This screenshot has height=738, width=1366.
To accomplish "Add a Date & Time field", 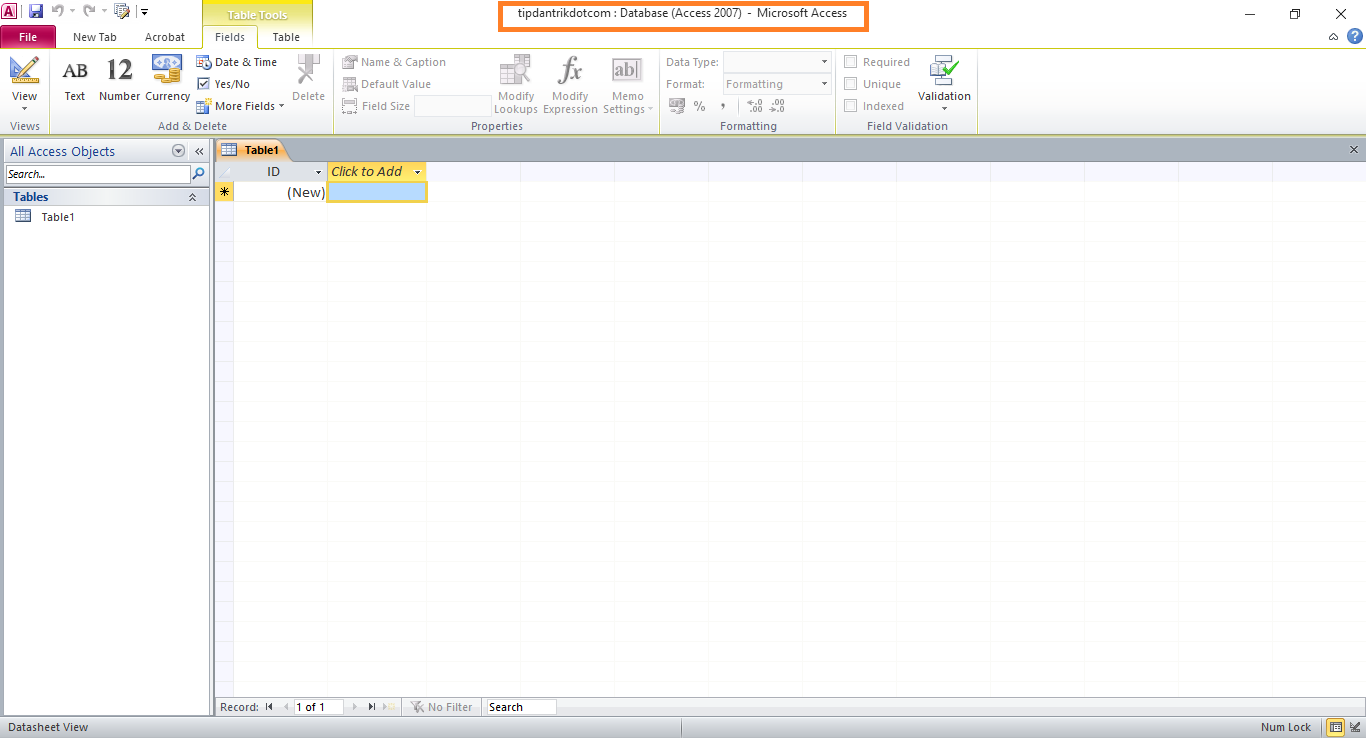I will click(237, 62).
